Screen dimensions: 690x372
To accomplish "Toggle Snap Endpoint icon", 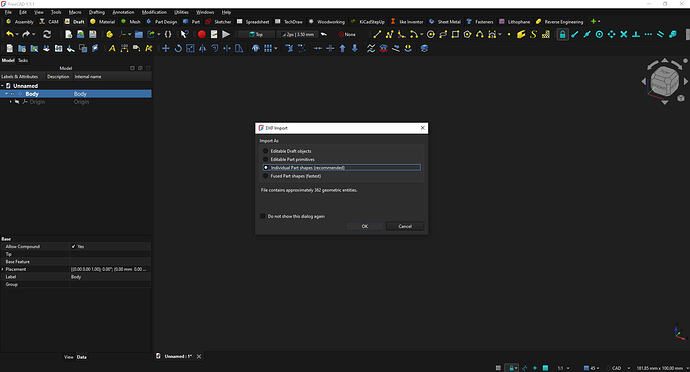I will [575, 34].
